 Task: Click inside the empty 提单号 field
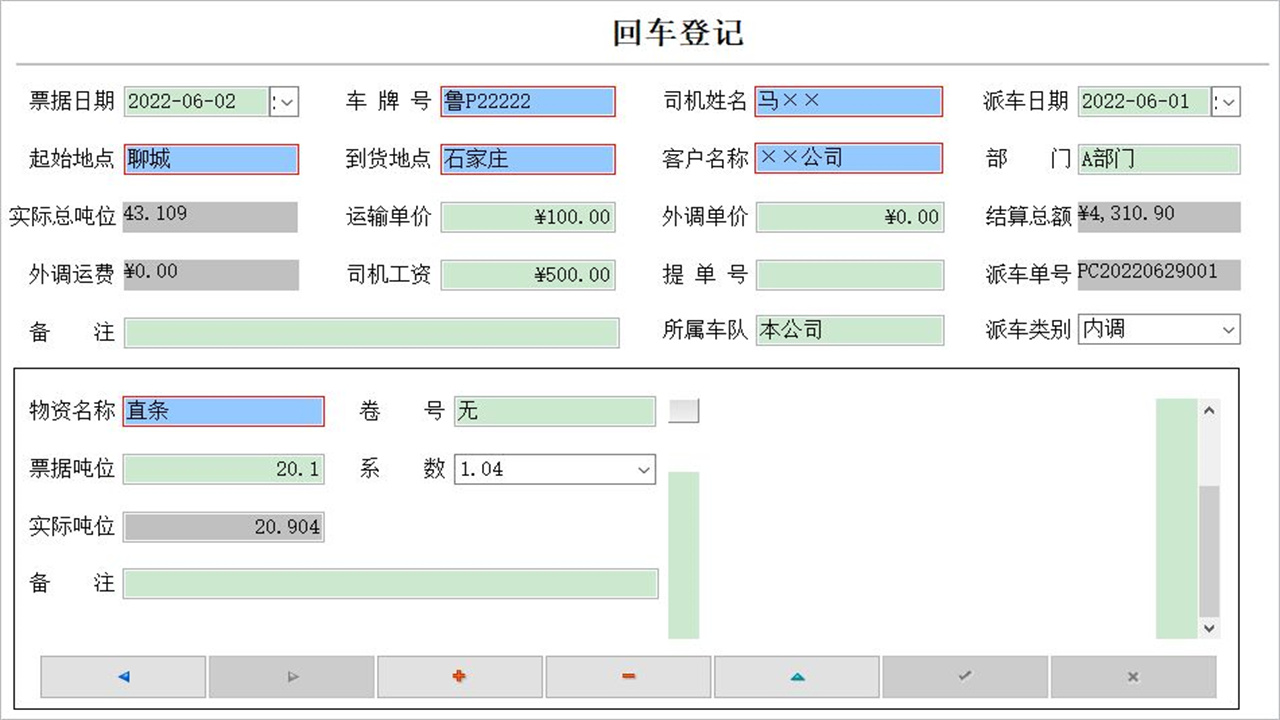point(848,275)
